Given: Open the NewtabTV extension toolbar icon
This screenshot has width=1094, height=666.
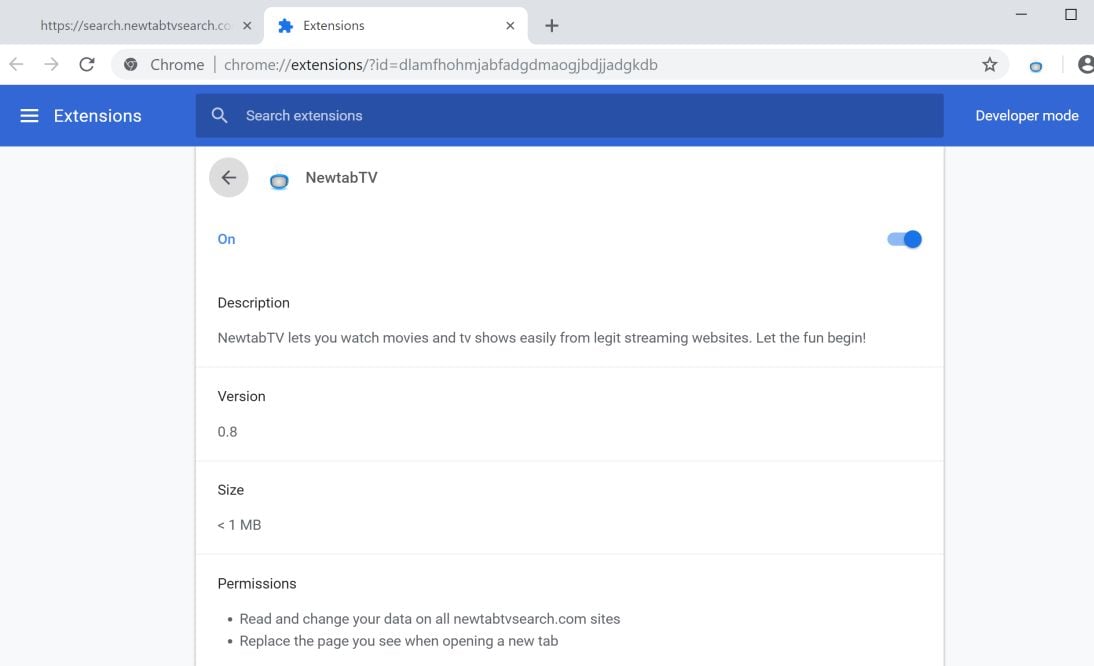Looking at the screenshot, I should (x=1036, y=66).
